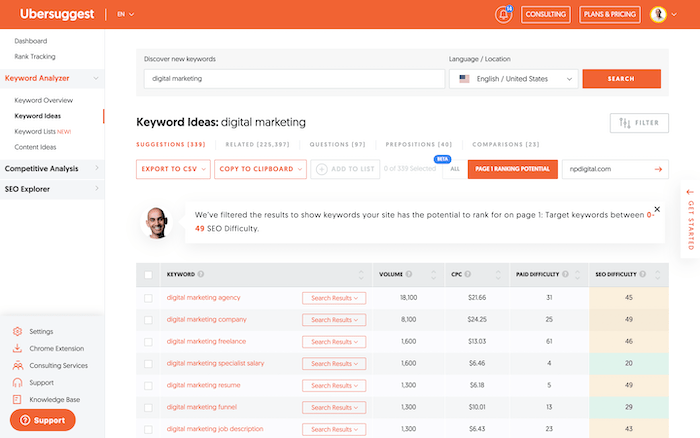Click the Plans & Pricing button
Image resolution: width=700 pixels, height=438 pixels.
(610, 14)
